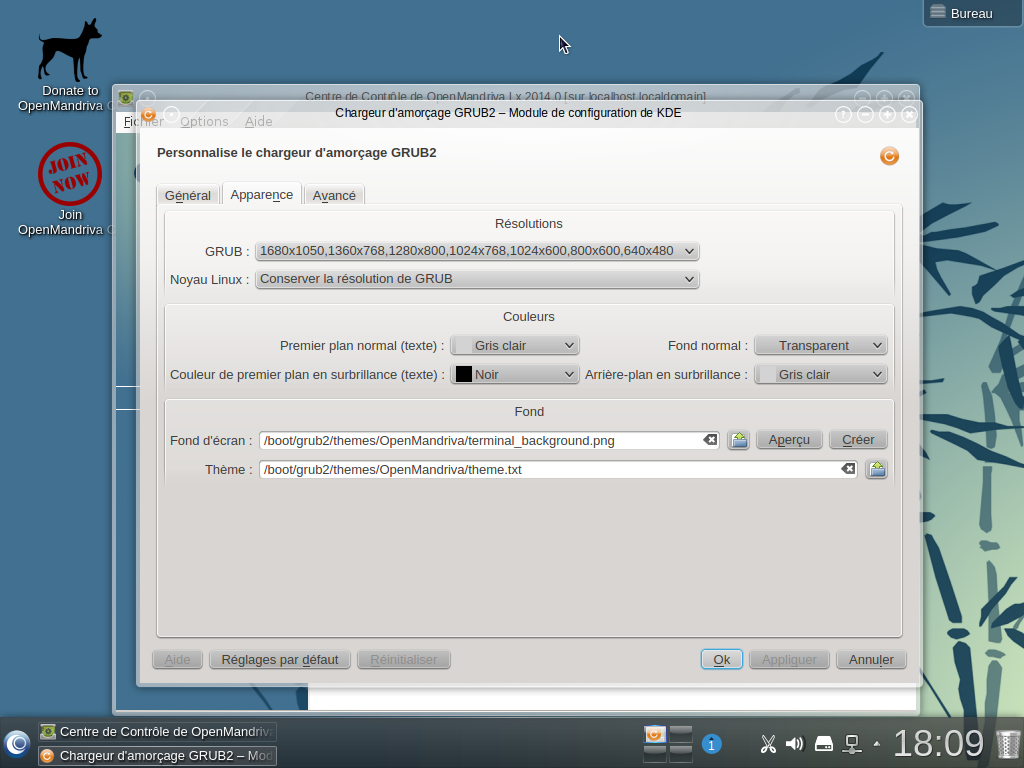Image resolution: width=1024 pixels, height=768 pixels.
Task: Click the Bureau desktop toolbox button
Action: click(x=972, y=13)
